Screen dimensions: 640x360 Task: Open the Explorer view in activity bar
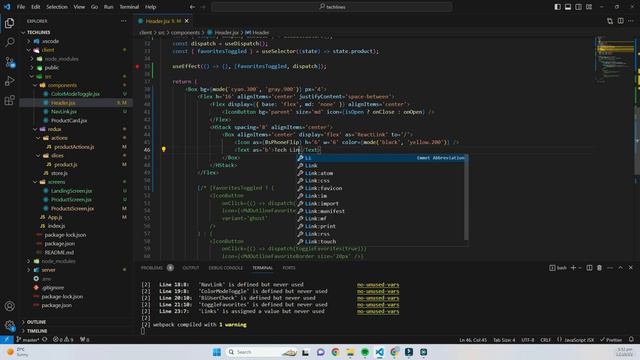(x=9, y=23)
